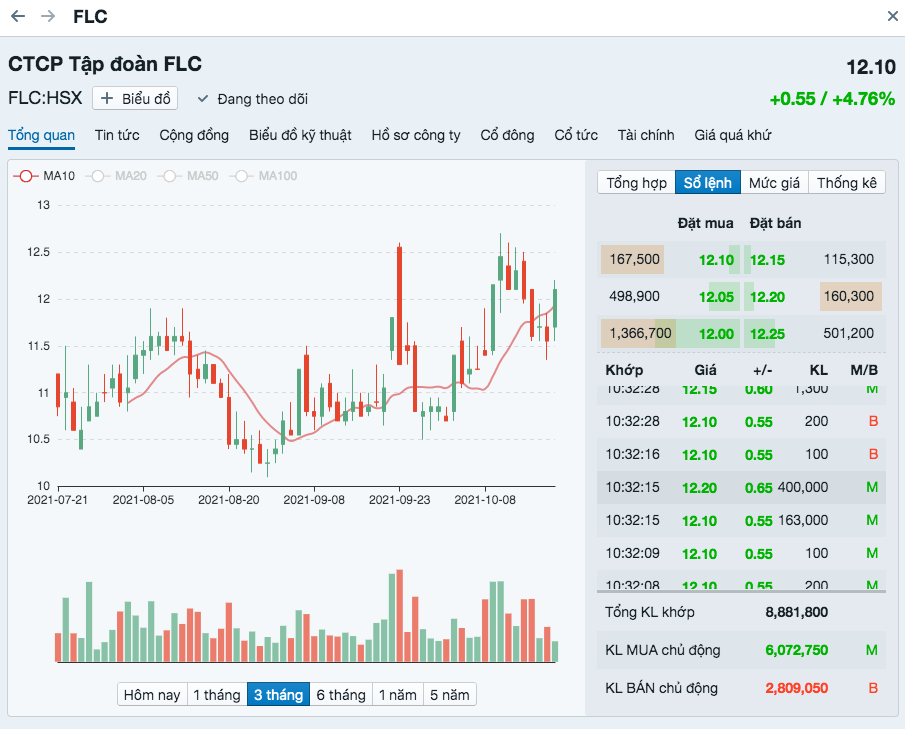Click bid volume 167,500
905x729 pixels.
click(634, 259)
